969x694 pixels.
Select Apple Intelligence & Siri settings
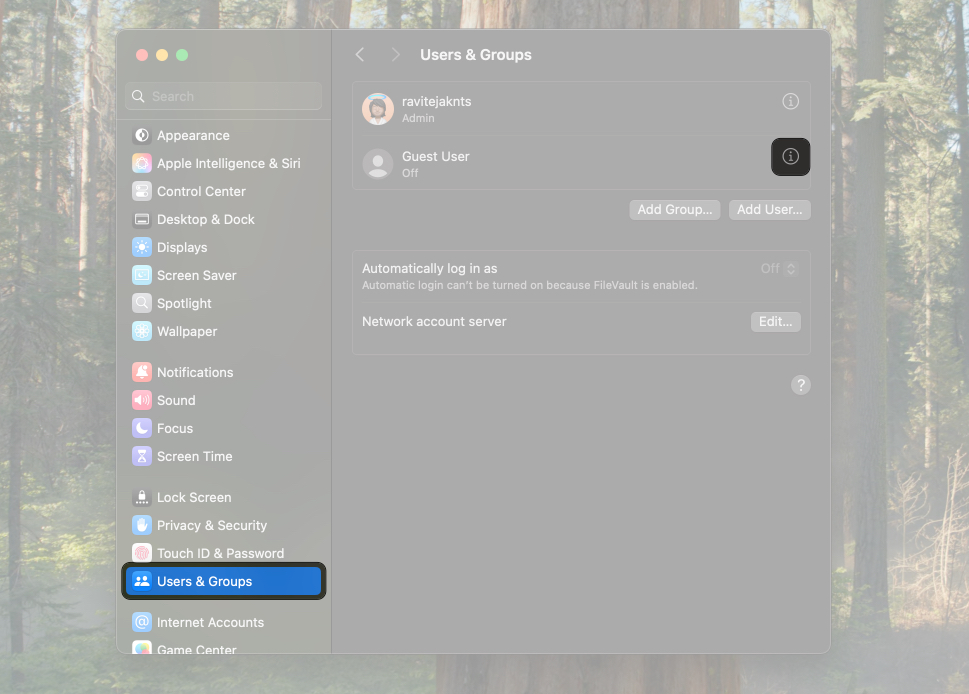227,163
